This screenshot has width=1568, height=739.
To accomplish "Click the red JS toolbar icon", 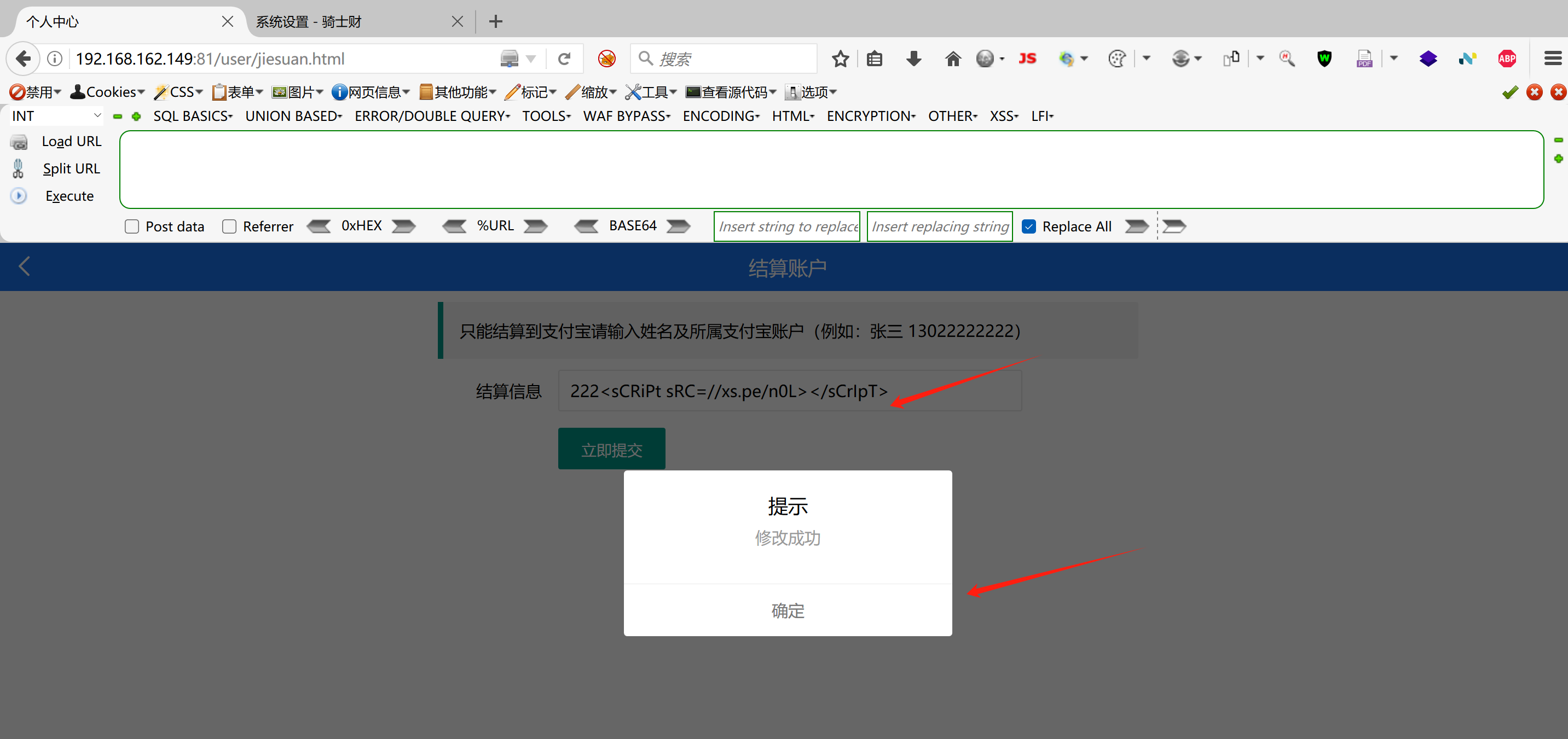I will click(1027, 59).
